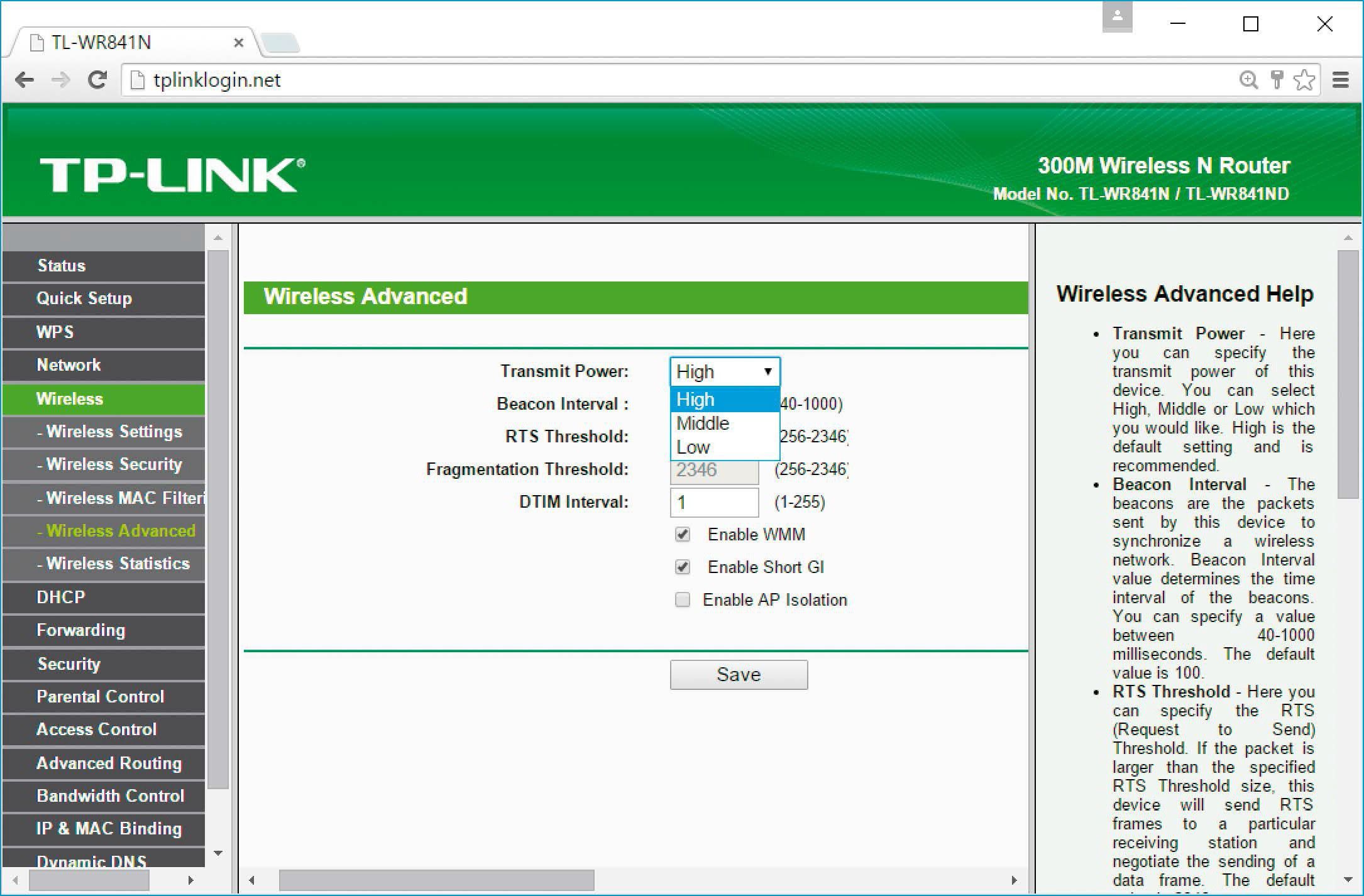Image resolution: width=1364 pixels, height=896 pixels.
Task: Open the DHCP sidebar menu
Action: (x=61, y=597)
